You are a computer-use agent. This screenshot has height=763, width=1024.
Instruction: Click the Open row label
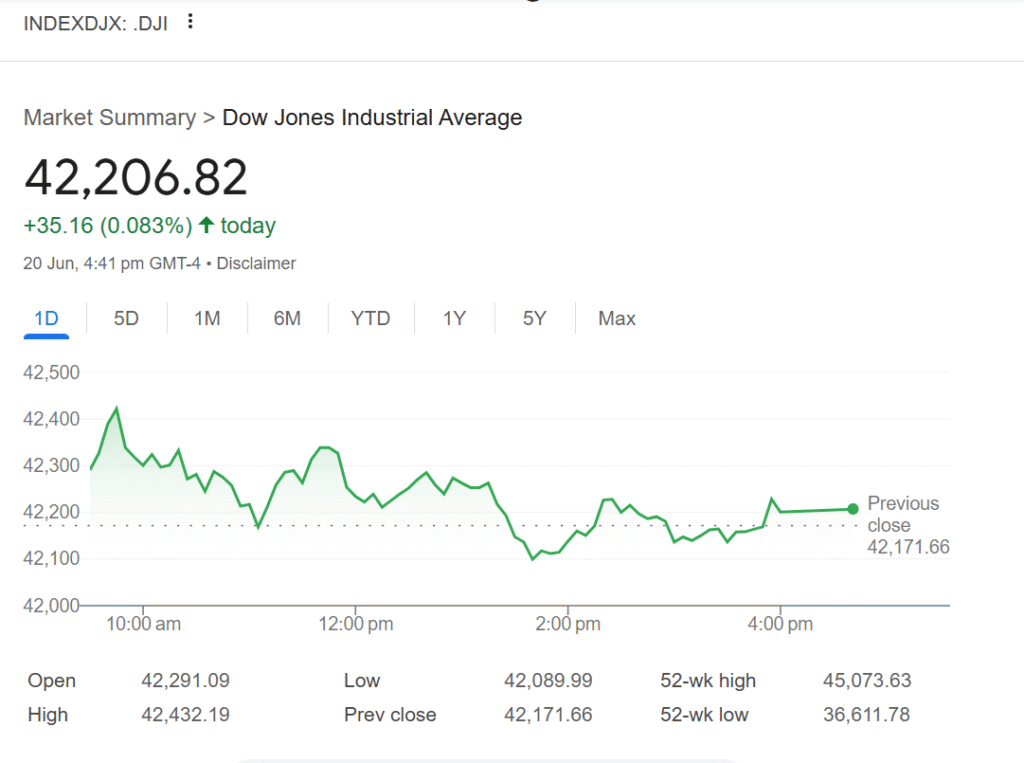point(52,681)
